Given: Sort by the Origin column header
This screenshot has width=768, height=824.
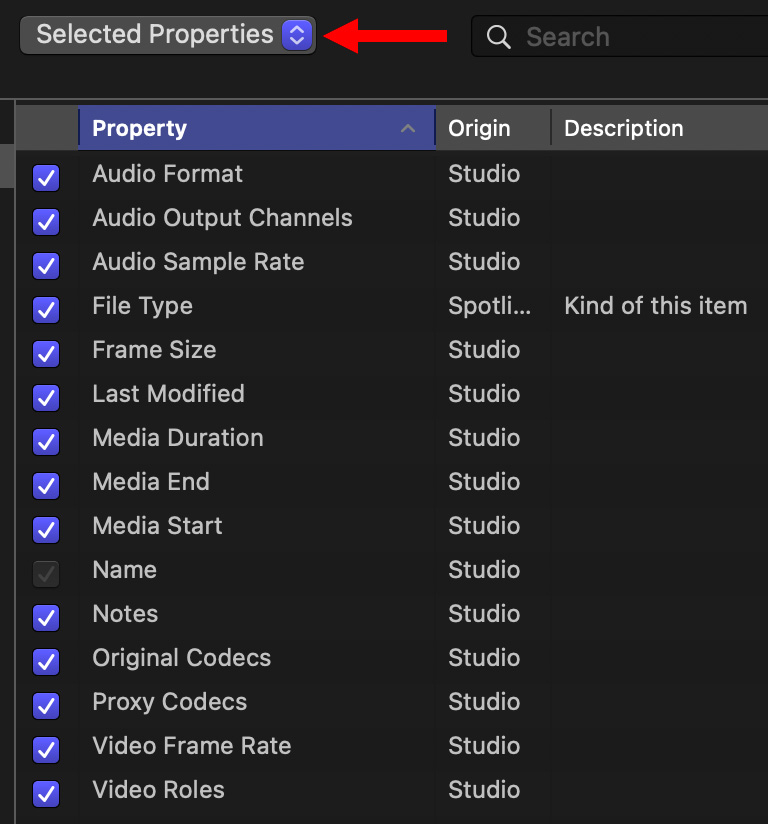Looking at the screenshot, I should [493, 128].
